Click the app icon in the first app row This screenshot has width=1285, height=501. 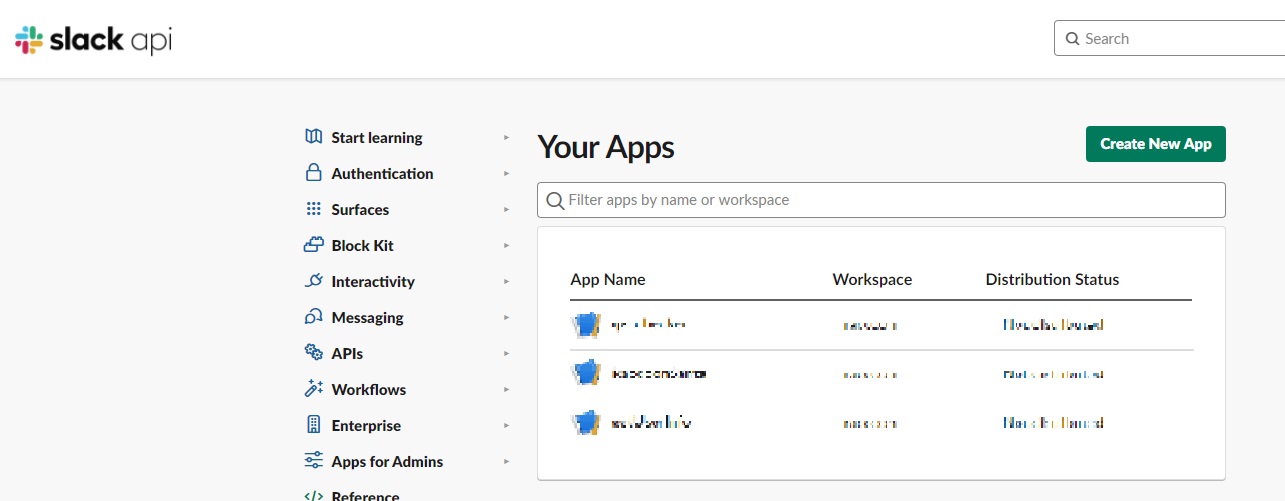[x=586, y=325]
